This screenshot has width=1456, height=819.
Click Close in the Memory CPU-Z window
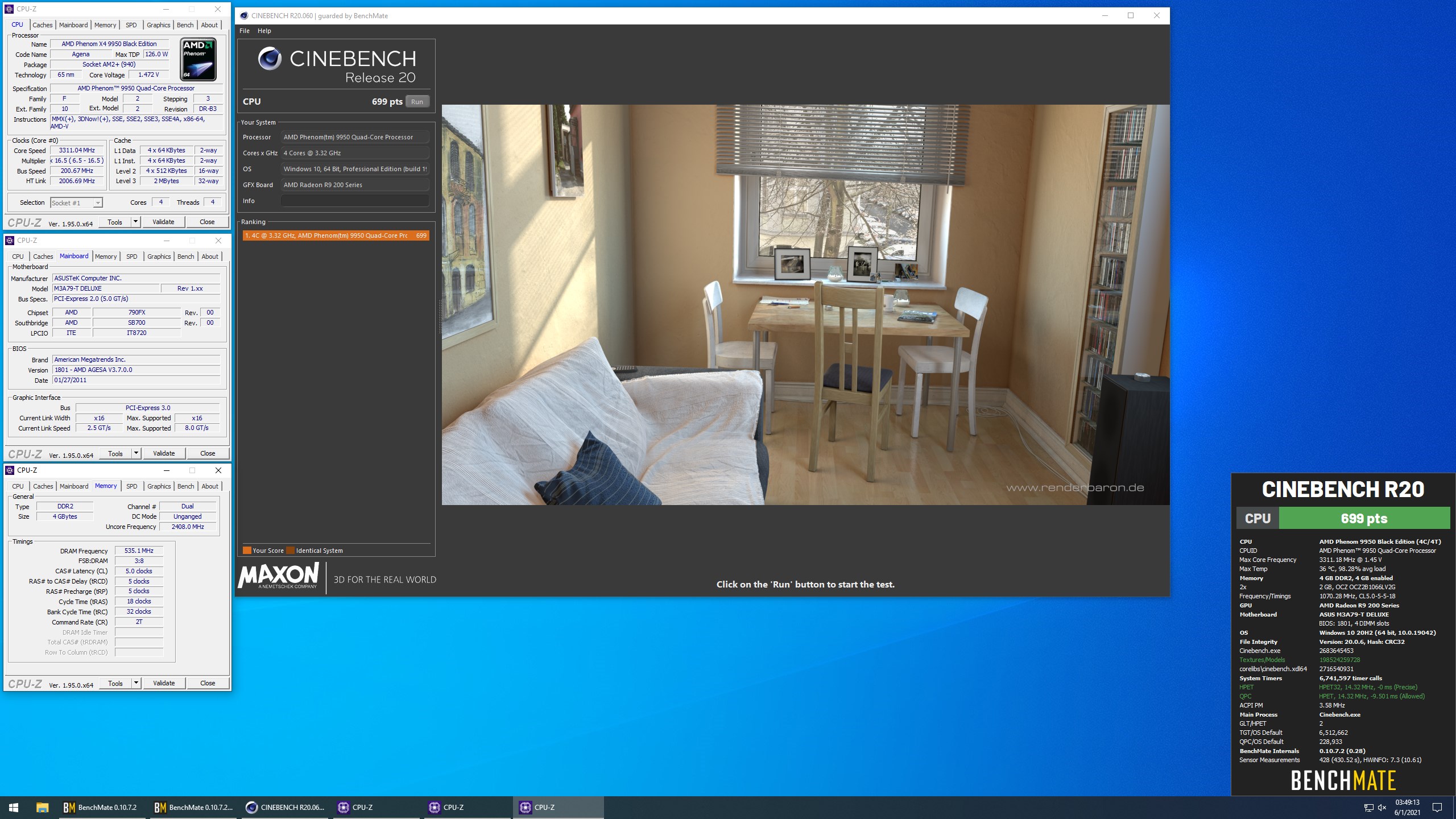pos(208,683)
